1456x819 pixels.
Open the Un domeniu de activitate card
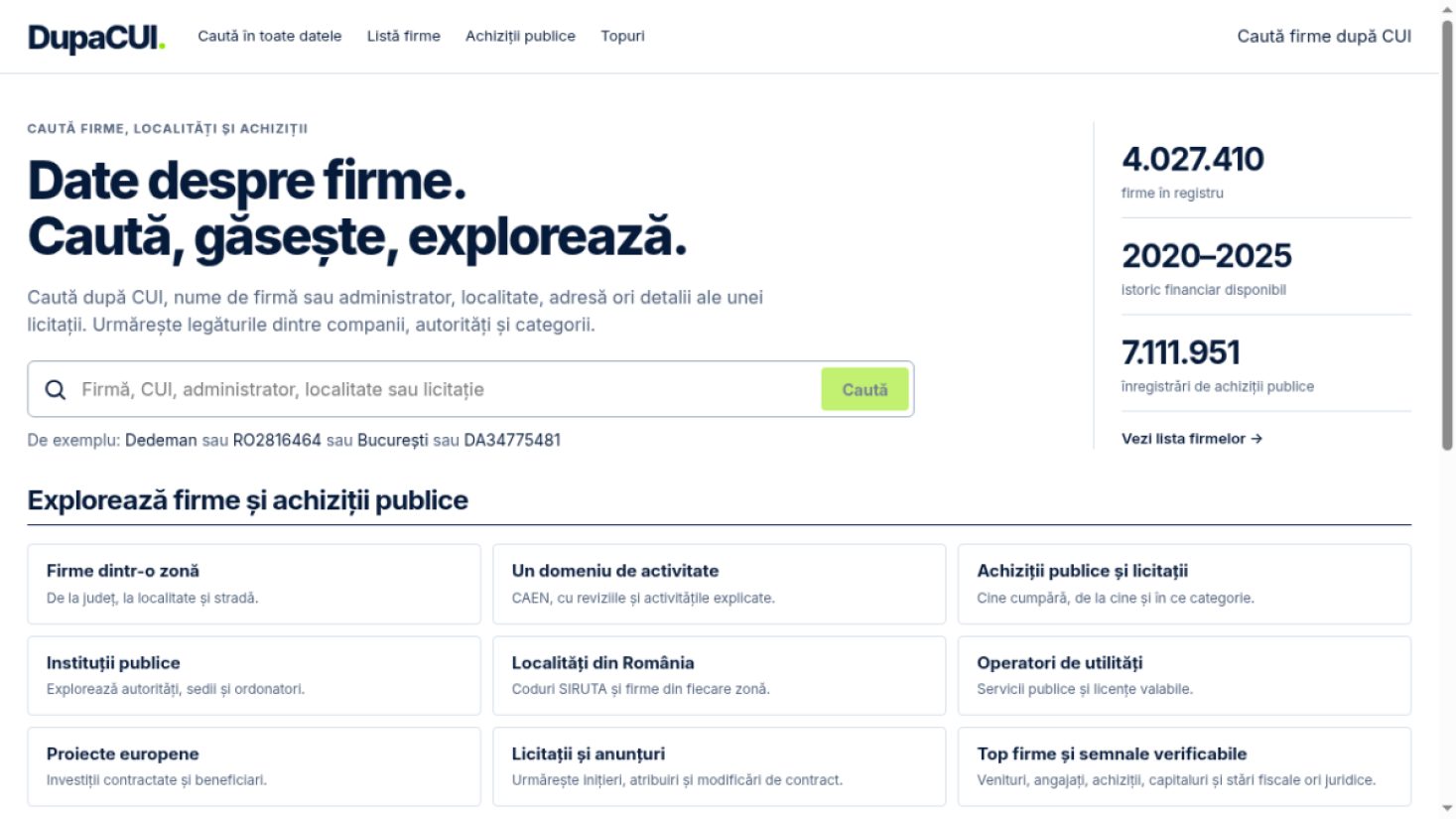click(x=719, y=584)
